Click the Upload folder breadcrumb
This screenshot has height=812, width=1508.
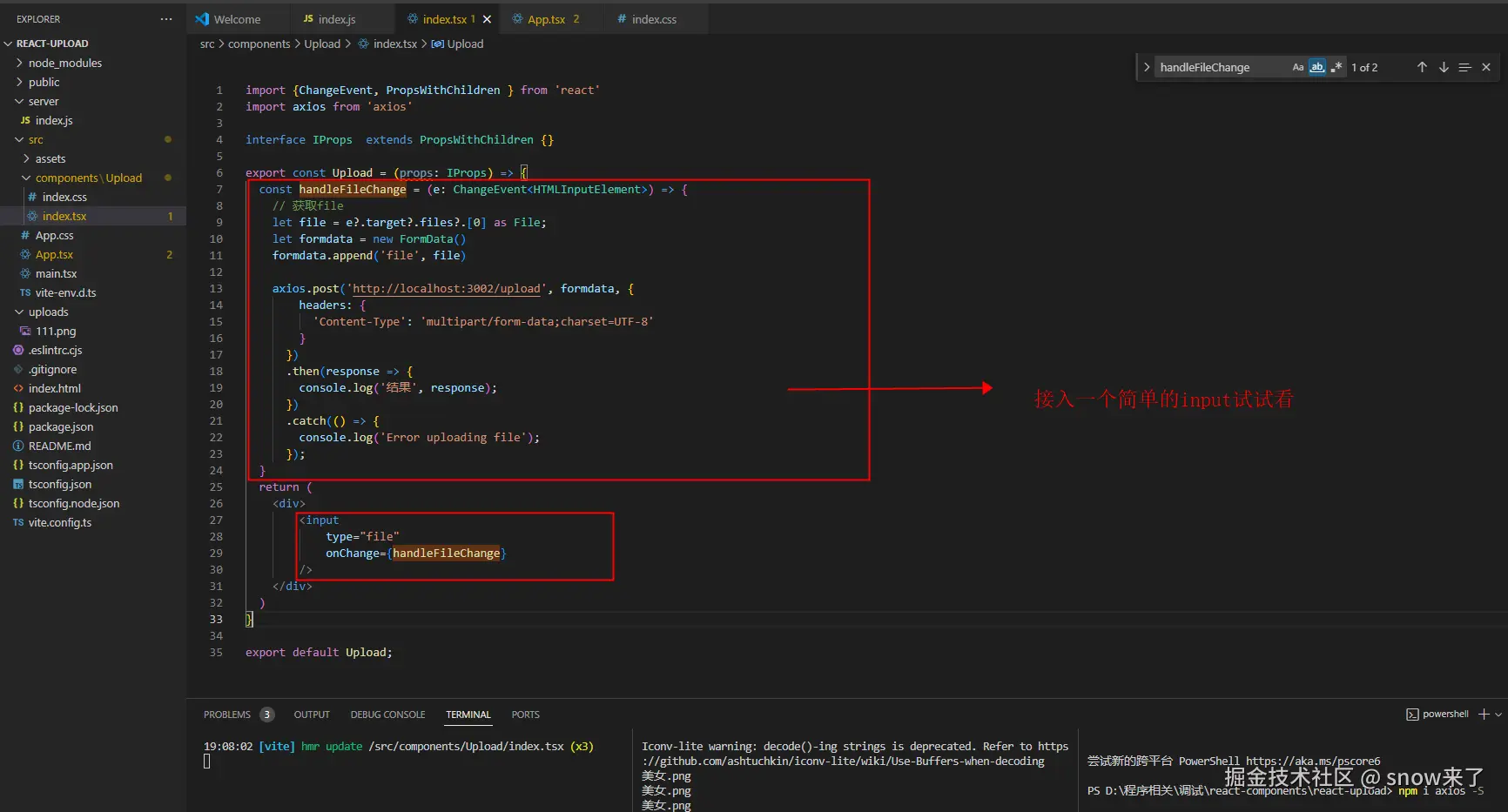(x=322, y=44)
